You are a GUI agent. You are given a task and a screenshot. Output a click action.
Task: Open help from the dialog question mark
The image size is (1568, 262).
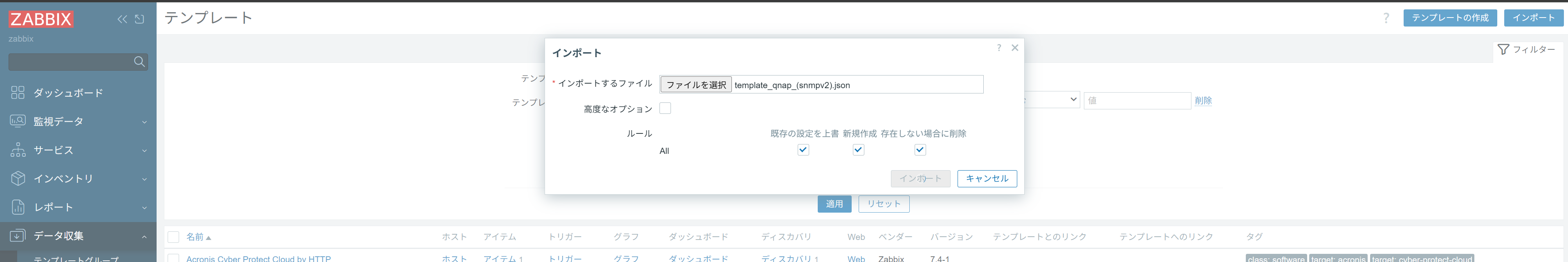click(x=999, y=47)
